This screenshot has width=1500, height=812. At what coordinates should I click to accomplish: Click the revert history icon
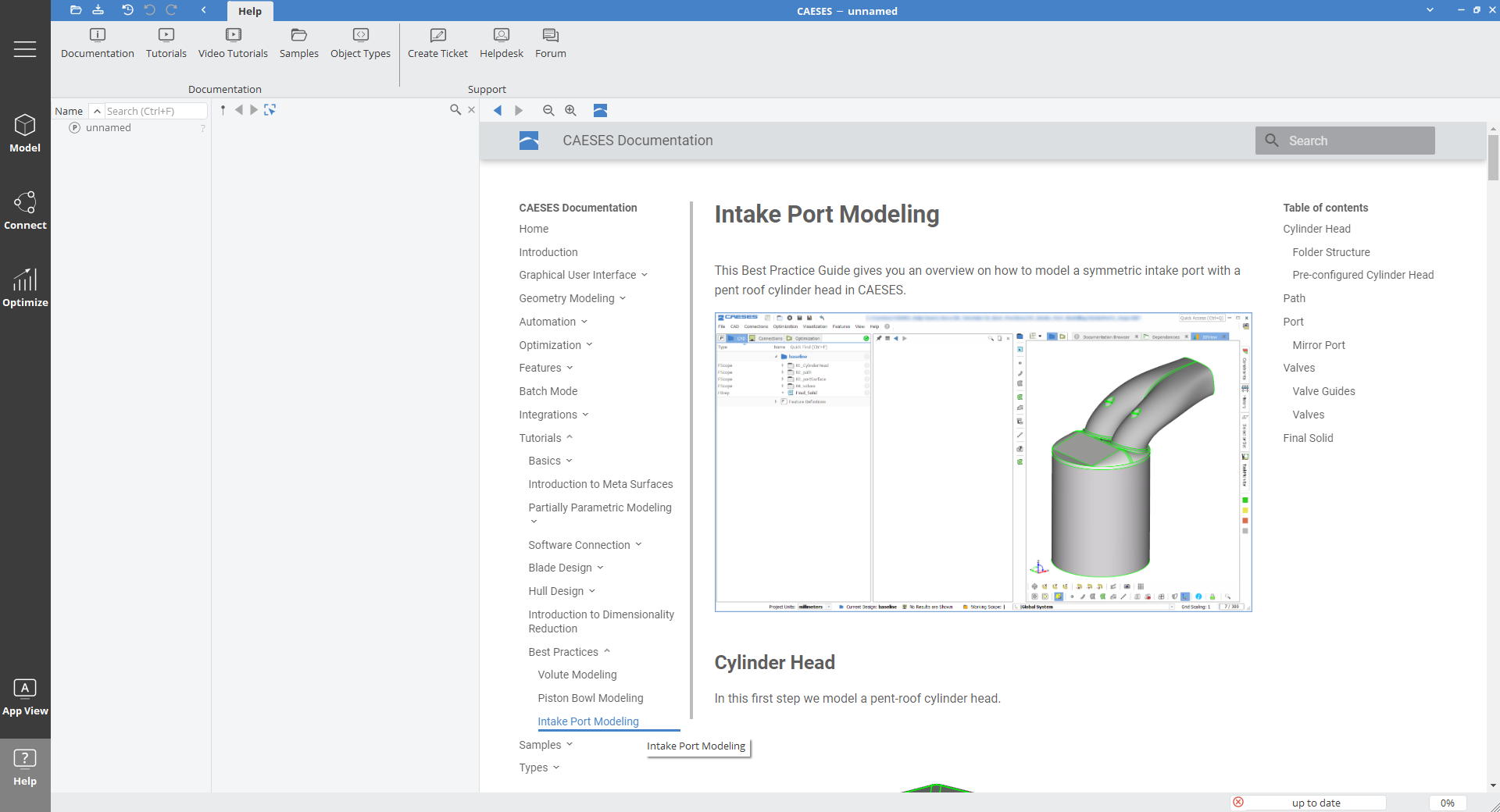click(127, 10)
